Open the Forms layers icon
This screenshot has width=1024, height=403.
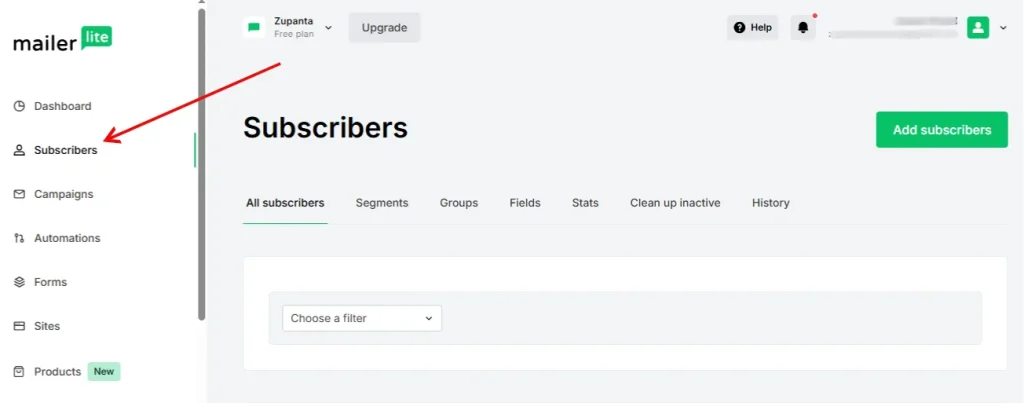click(x=19, y=282)
